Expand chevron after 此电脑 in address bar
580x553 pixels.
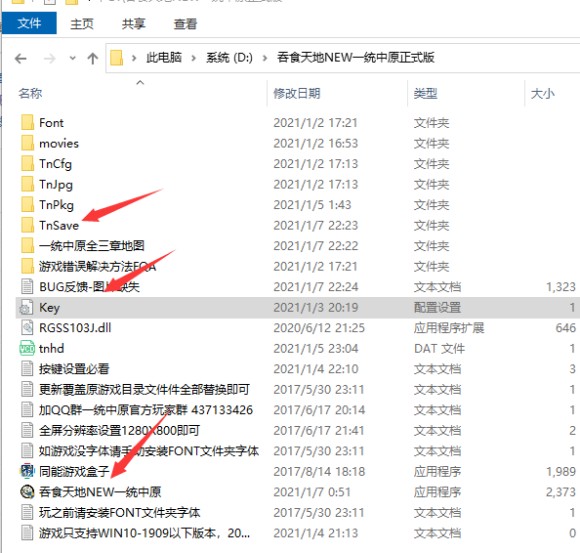point(193,58)
